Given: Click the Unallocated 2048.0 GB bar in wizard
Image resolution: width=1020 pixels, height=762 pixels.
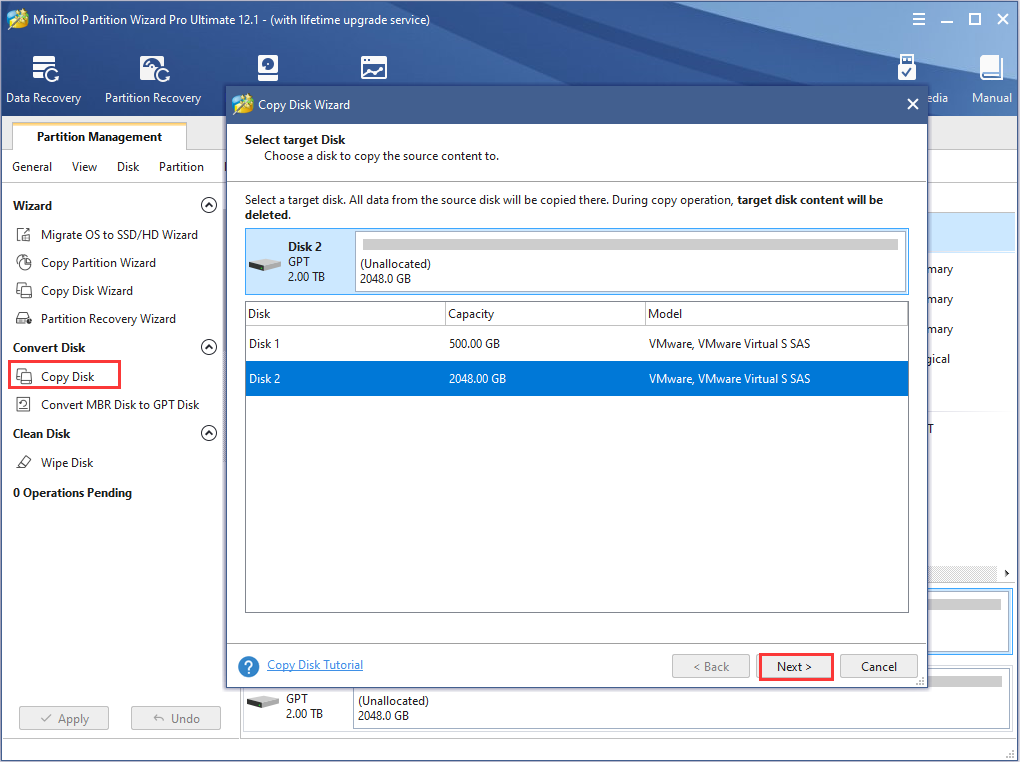Looking at the screenshot, I should (x=630, y=260).
